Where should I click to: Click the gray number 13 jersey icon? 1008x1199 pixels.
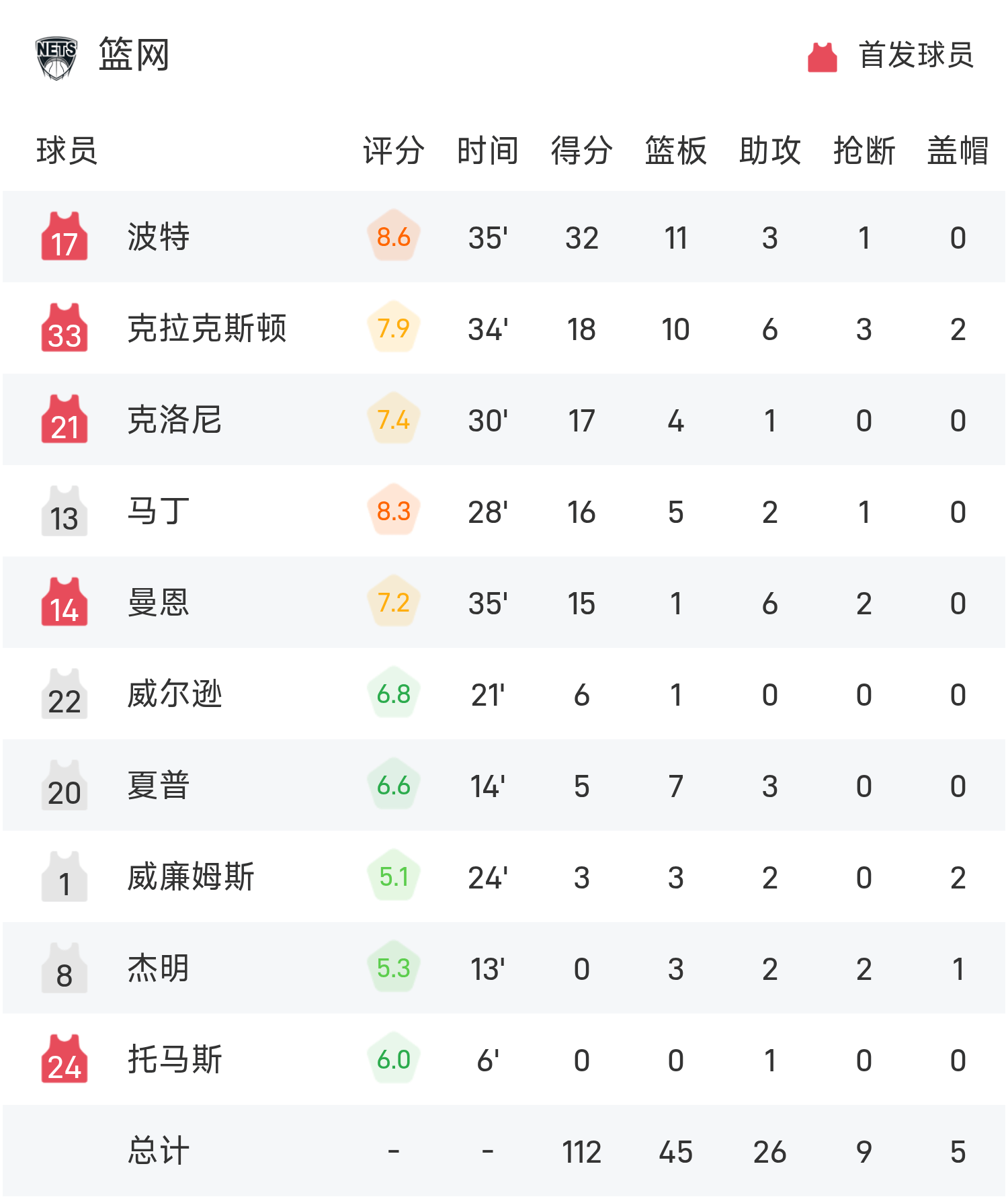(65, 511)
